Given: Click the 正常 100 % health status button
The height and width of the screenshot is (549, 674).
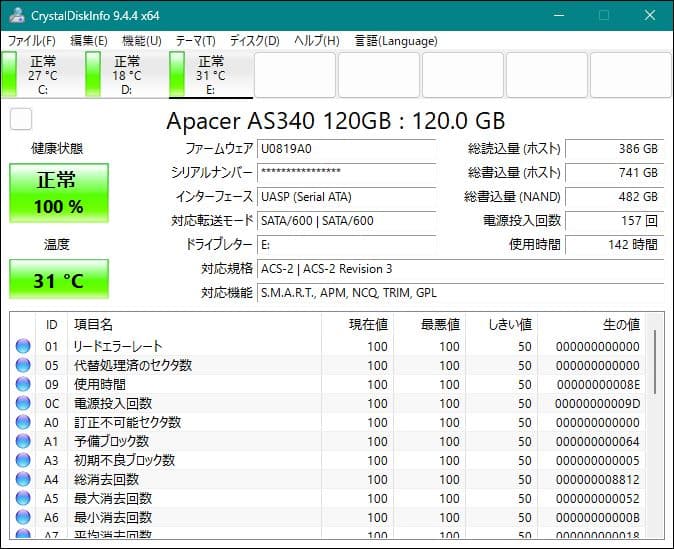Looking at the screenshot, I should click(59, 193).
